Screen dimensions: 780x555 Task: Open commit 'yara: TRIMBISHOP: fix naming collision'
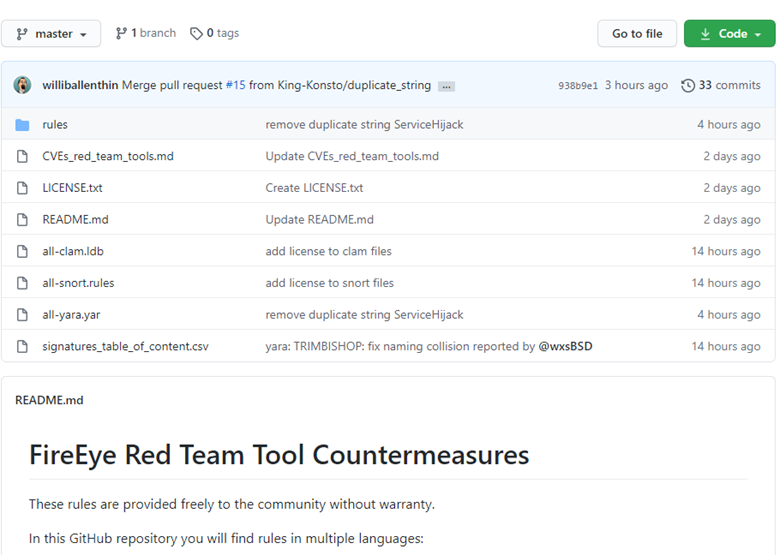tap(400, 346)
